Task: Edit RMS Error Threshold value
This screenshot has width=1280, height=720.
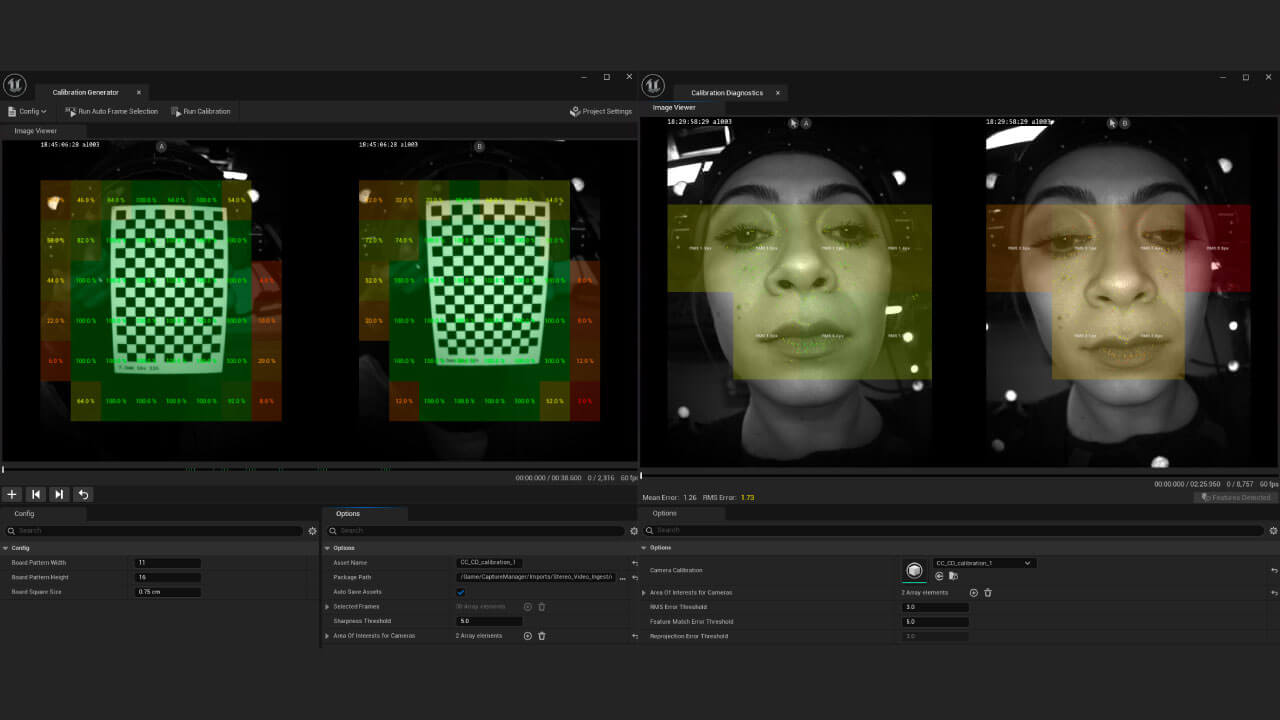Action: click(x=935, y=607)
